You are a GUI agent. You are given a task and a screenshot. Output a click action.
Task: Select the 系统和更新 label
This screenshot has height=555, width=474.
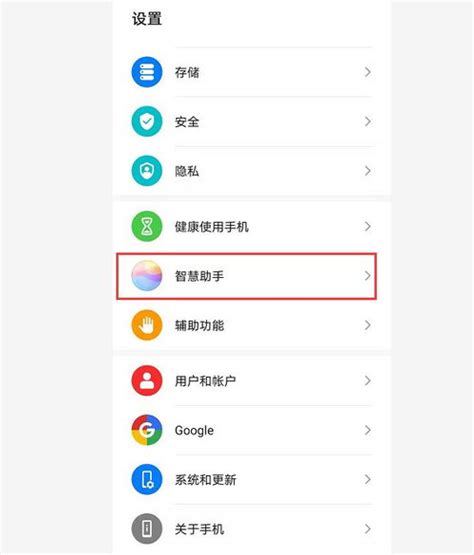(x=205, y=480)
